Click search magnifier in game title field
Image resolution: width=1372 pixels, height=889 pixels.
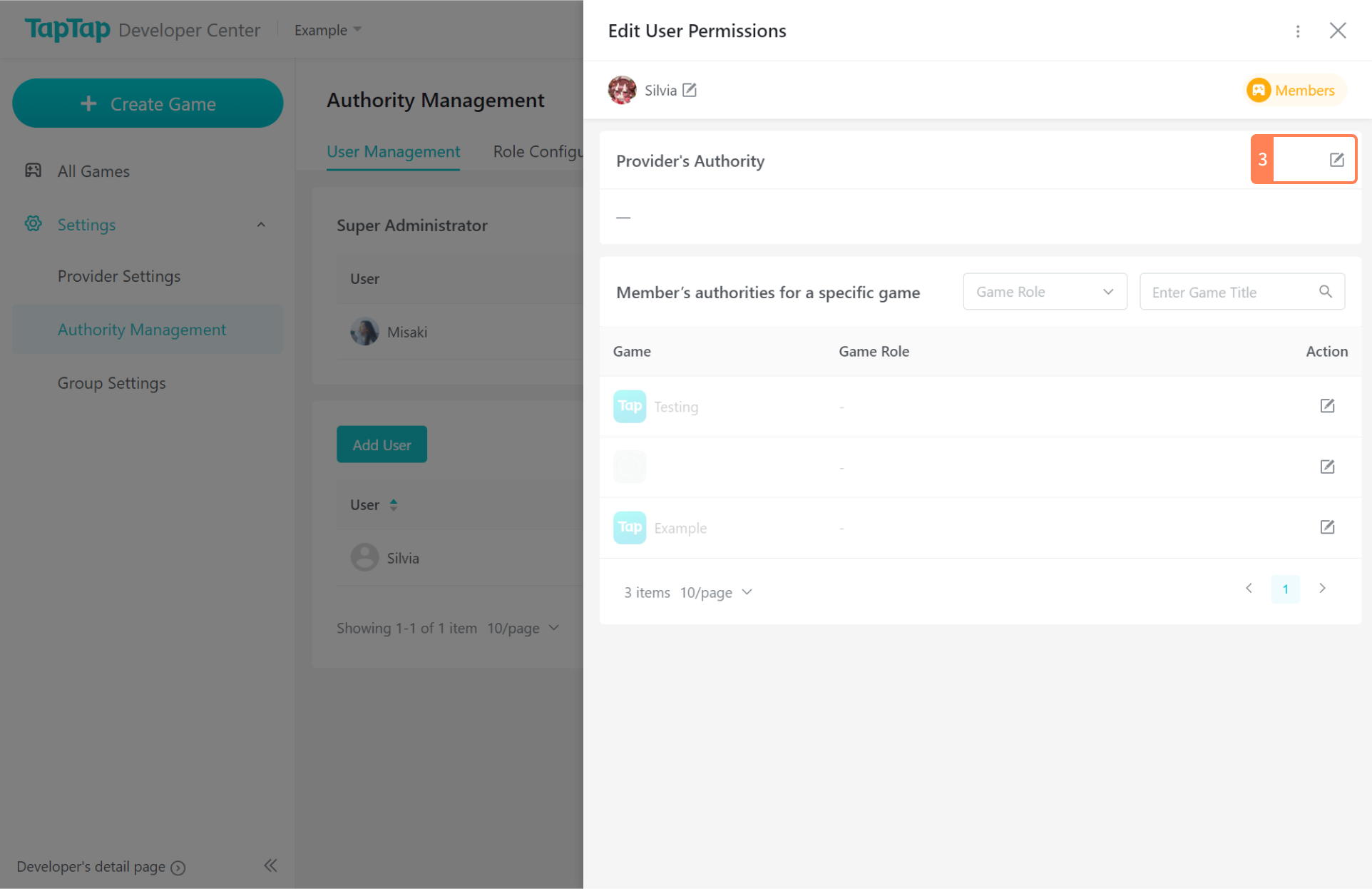(1325, 292)
